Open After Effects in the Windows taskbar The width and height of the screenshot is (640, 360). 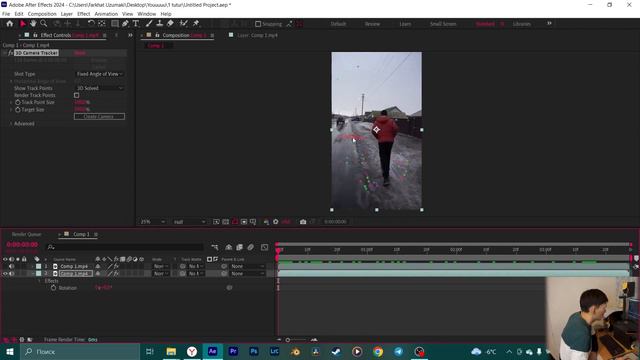click(x=212, y=351)
